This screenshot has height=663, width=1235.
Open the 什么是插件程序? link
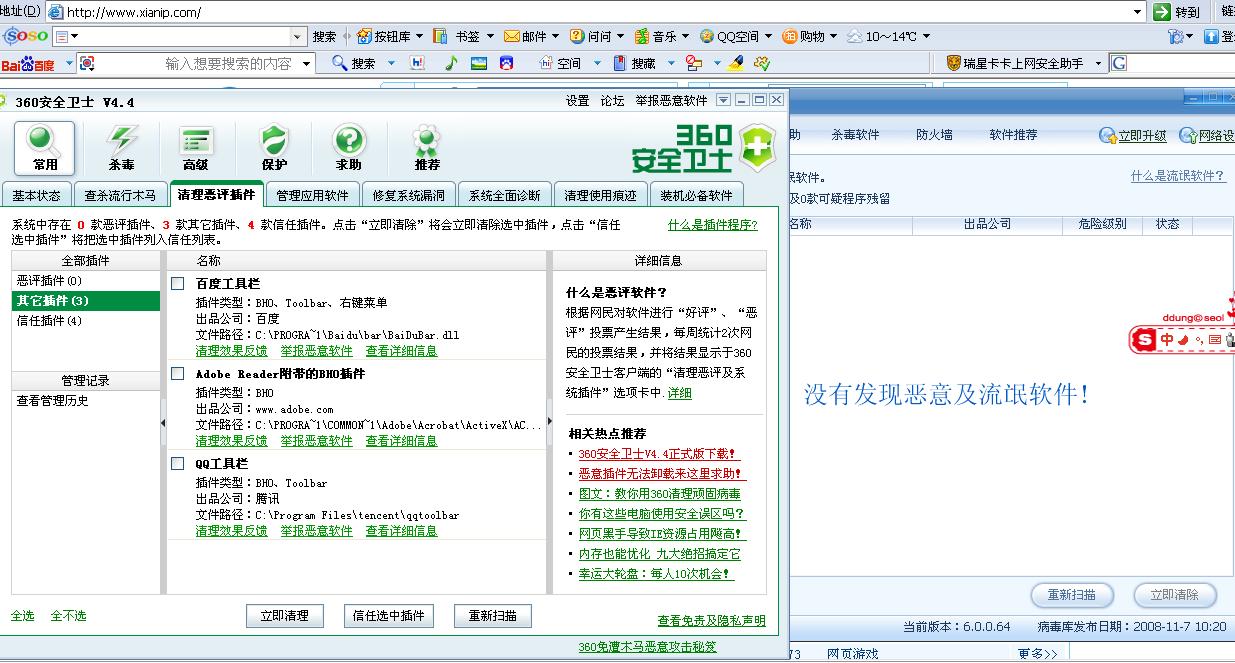pyautogui.click(x=713, y=225)
